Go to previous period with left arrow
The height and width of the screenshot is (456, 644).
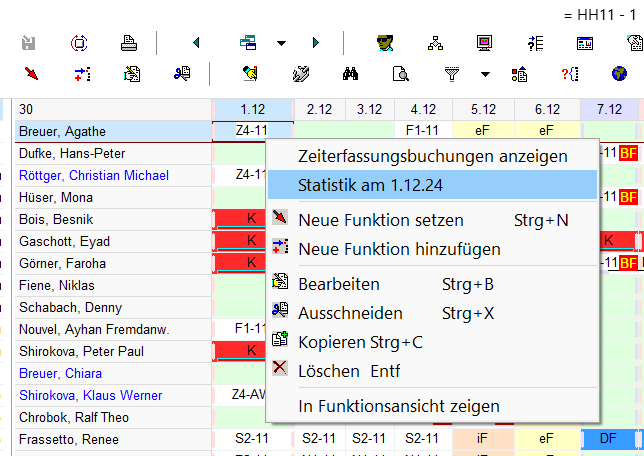[196, 43]
